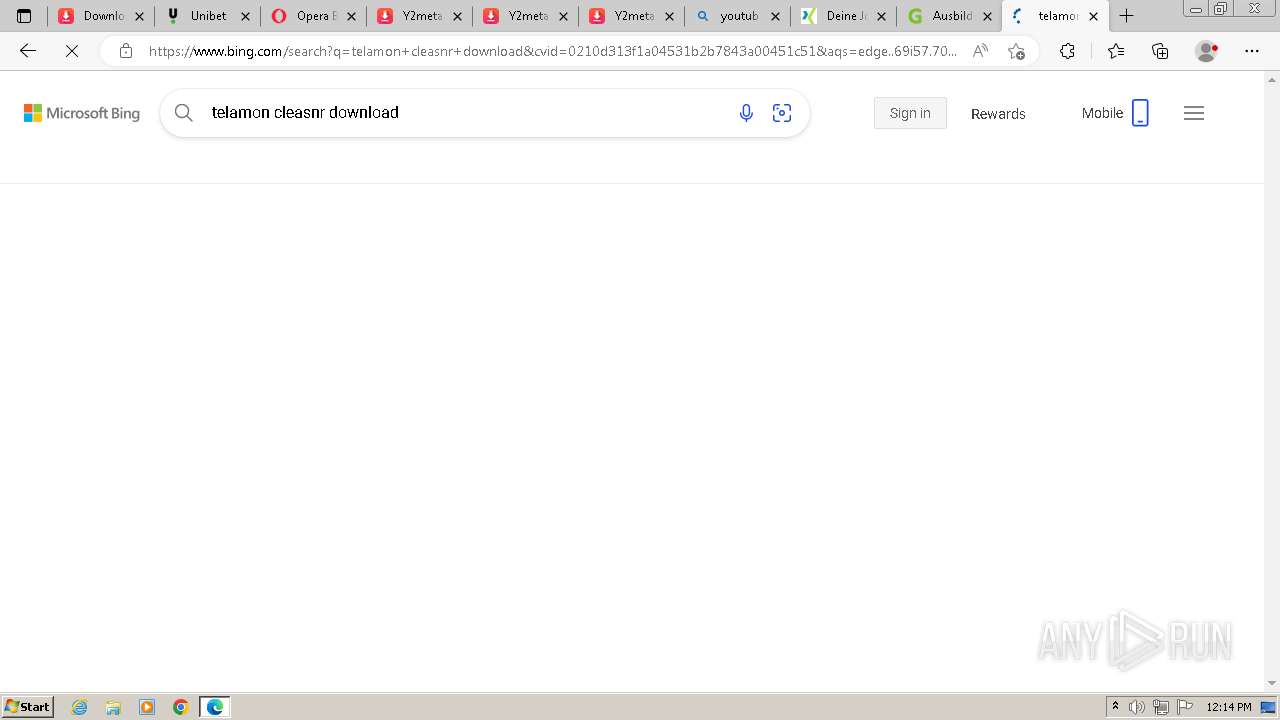This screenshot has height=720, width=1280.
Task: Open the Extensions puzzle icon
Action: [x=1067, y=51]
